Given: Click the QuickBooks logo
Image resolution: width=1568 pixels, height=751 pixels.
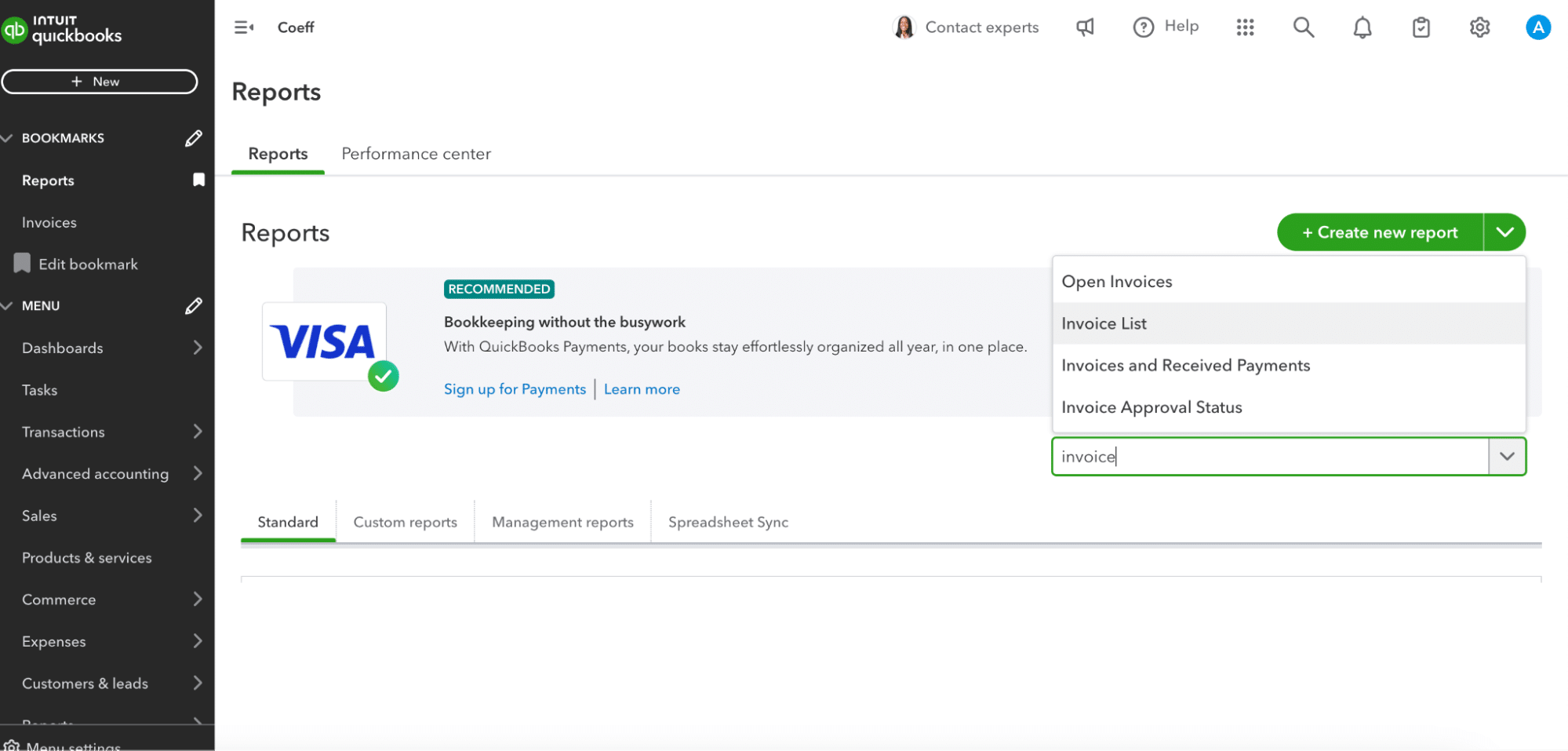Looking at the screenshot, I should [61, 29].
